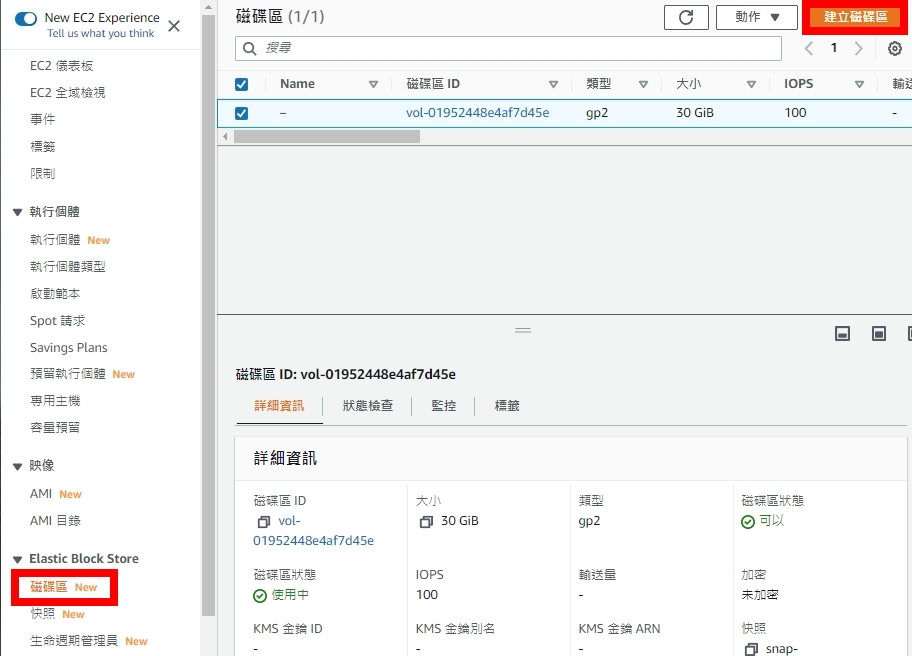Open Spot 請求 in sidebar
Image resolution: width=912 pixels, height=656 pixels.
58,320
